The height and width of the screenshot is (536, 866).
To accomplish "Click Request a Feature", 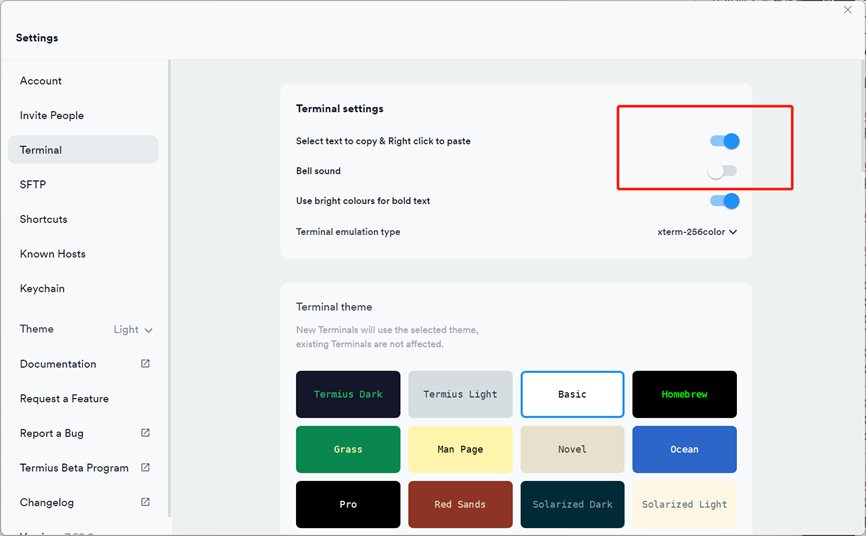I will pos(64,398).
